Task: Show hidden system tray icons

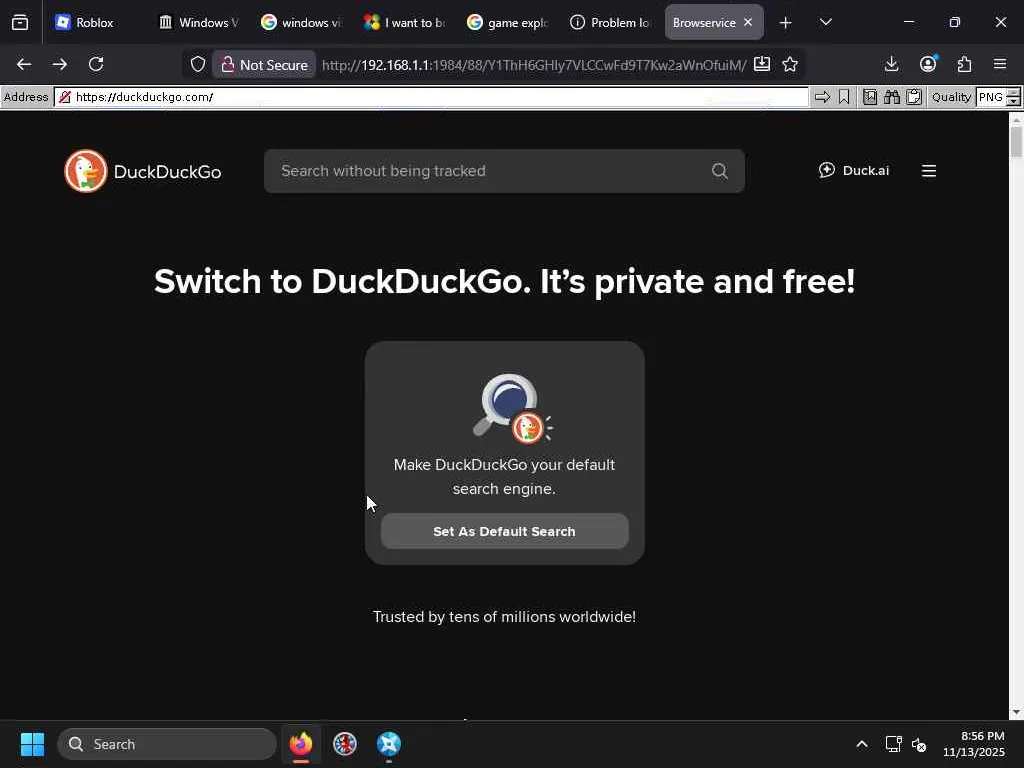Action: coord(862,744)
